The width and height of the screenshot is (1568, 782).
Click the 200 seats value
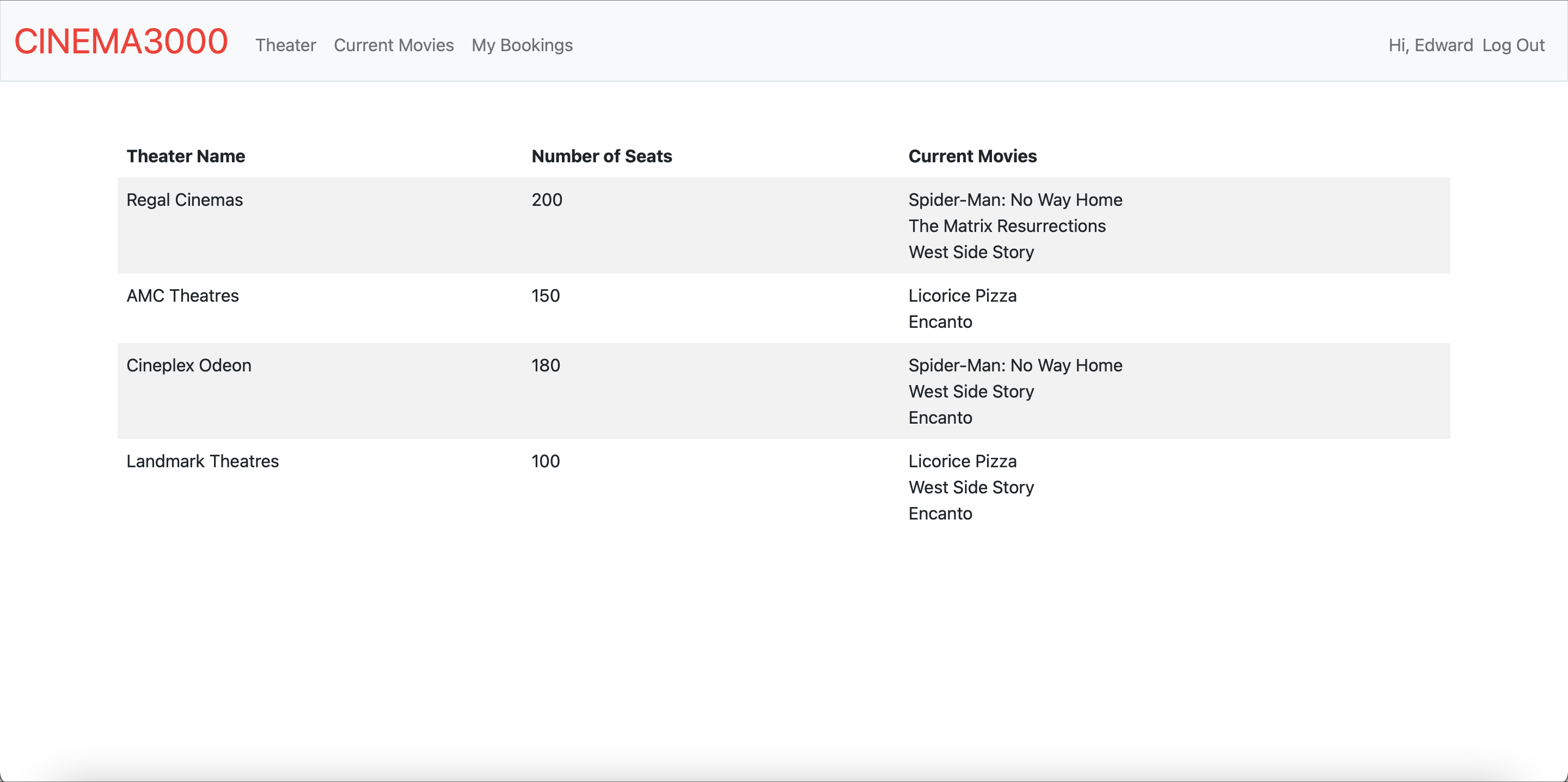(x=547, y=200)
